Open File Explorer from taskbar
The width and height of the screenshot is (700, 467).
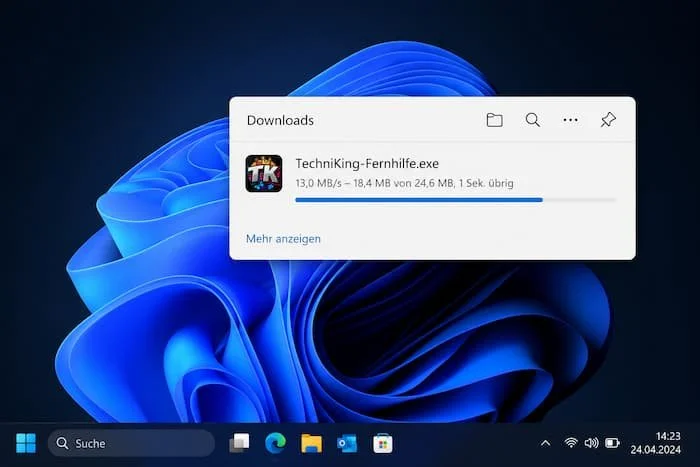coord(311,443)
